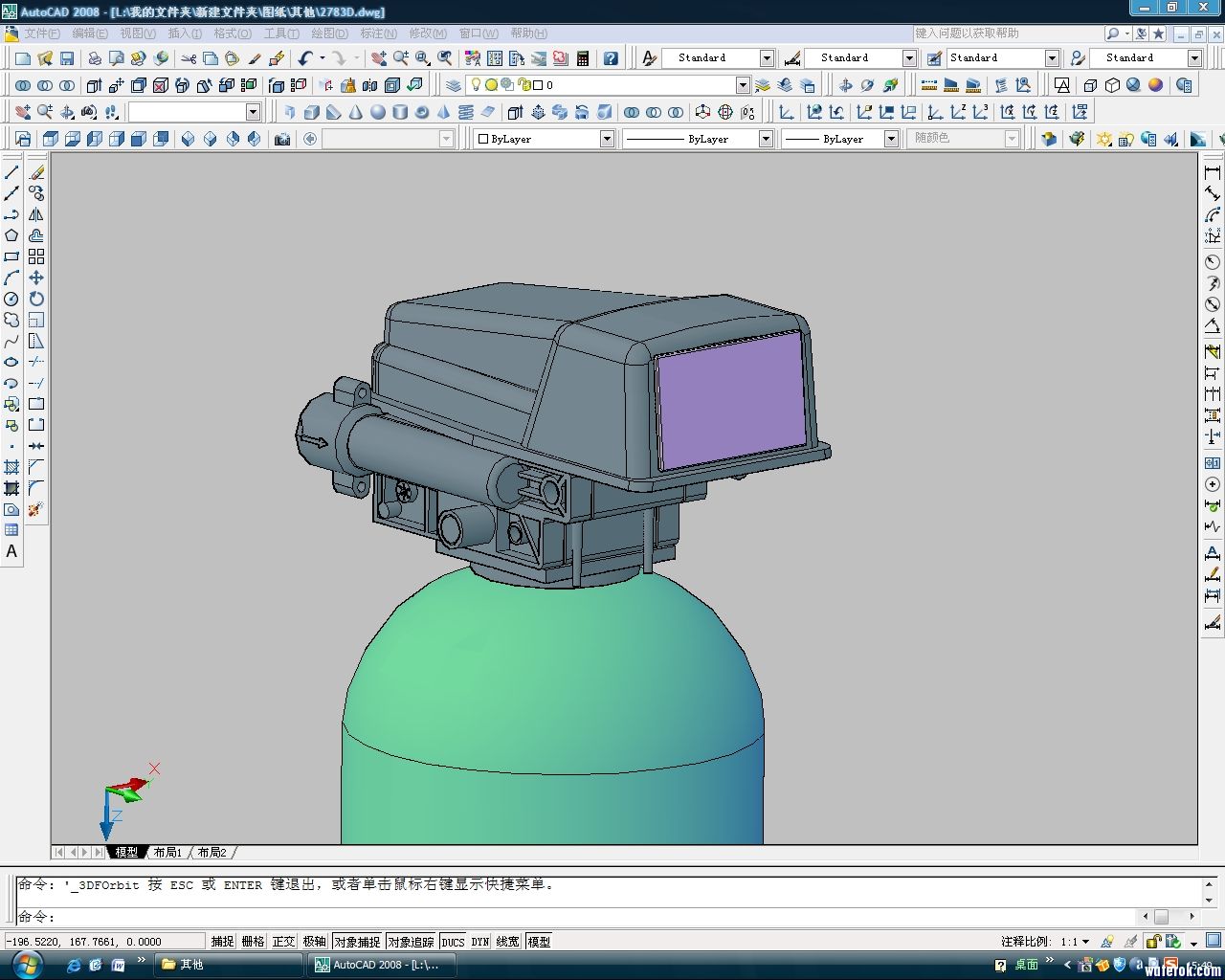The width and height of the screenshot is (1225, 980).
Task: Click the purple display panel on model
Action: [x=732, y=400]
